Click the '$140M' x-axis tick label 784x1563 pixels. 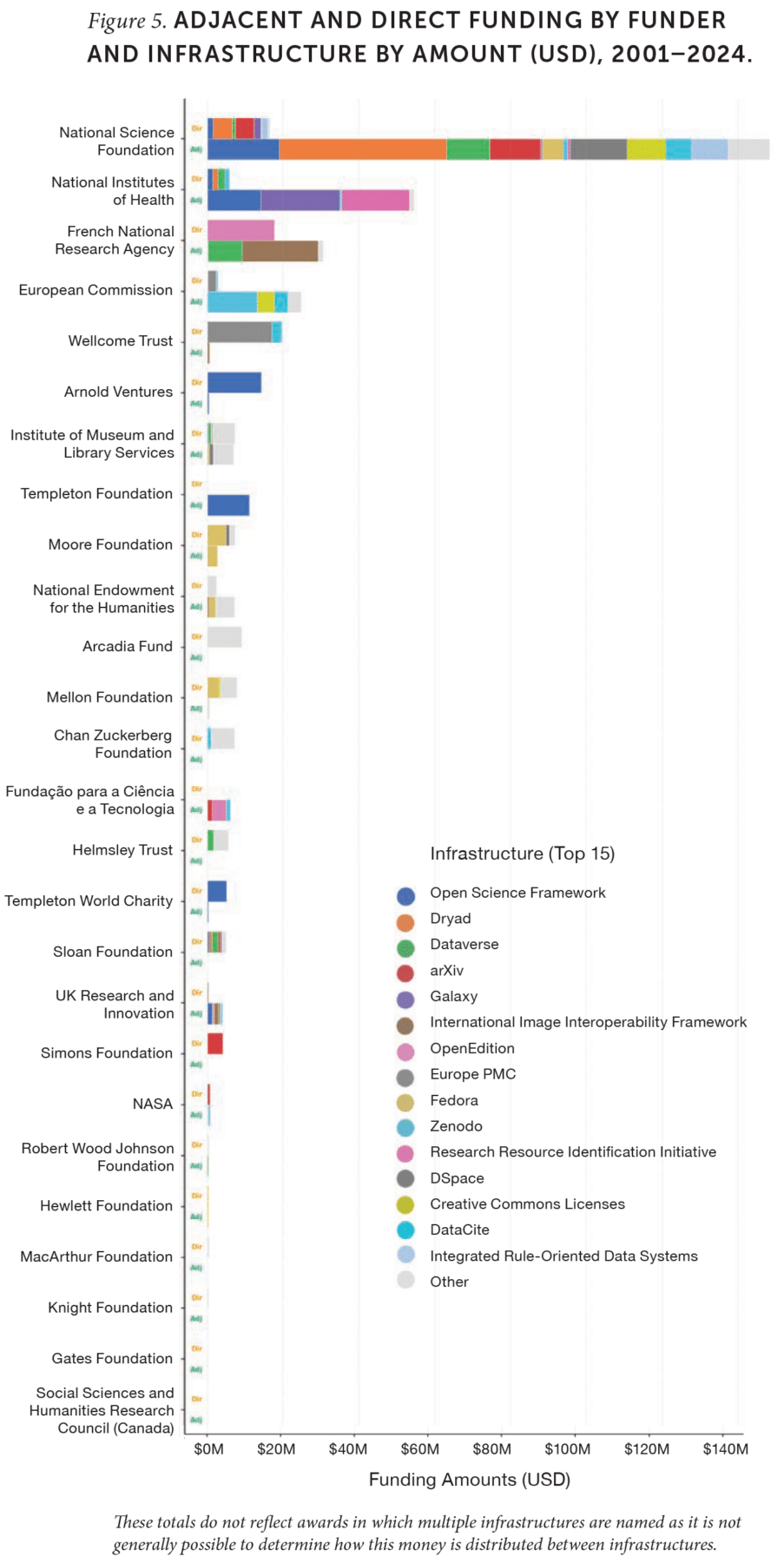pyautogui.click(x=726, y=1449)
